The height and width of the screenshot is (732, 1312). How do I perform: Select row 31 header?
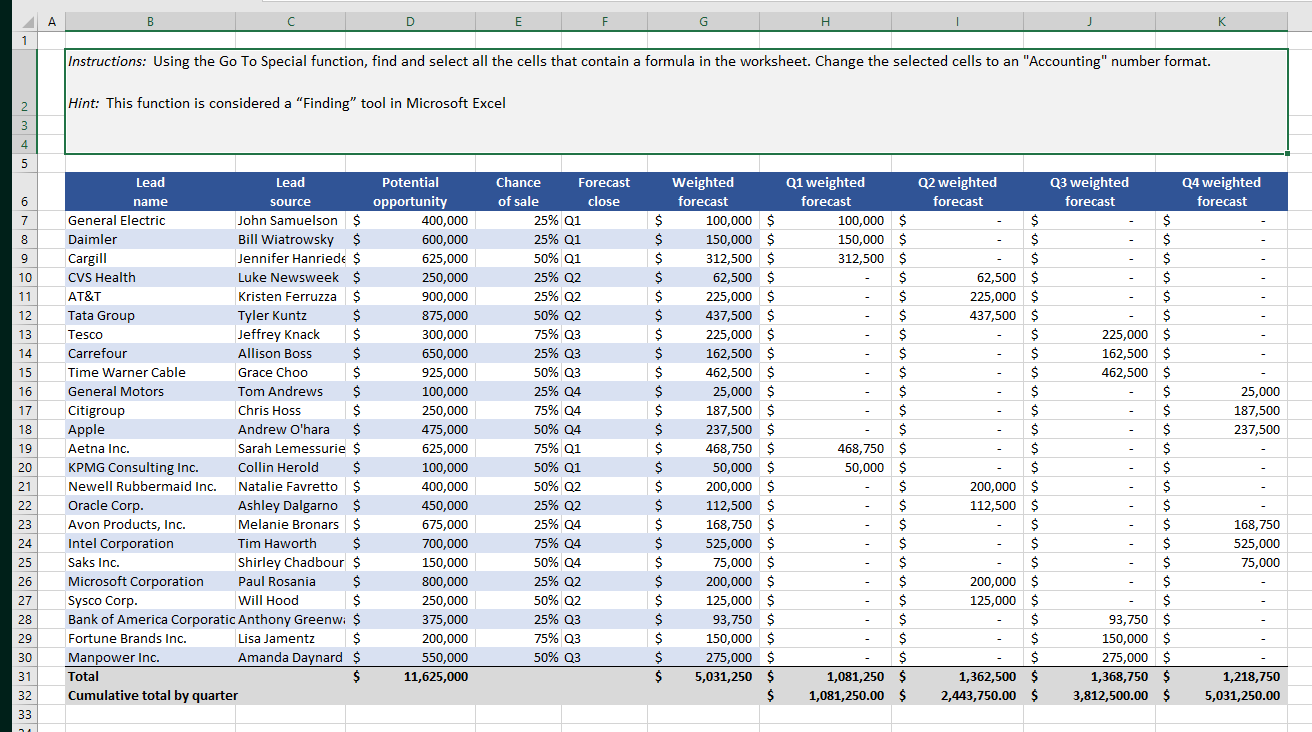(x=24, y=676)
